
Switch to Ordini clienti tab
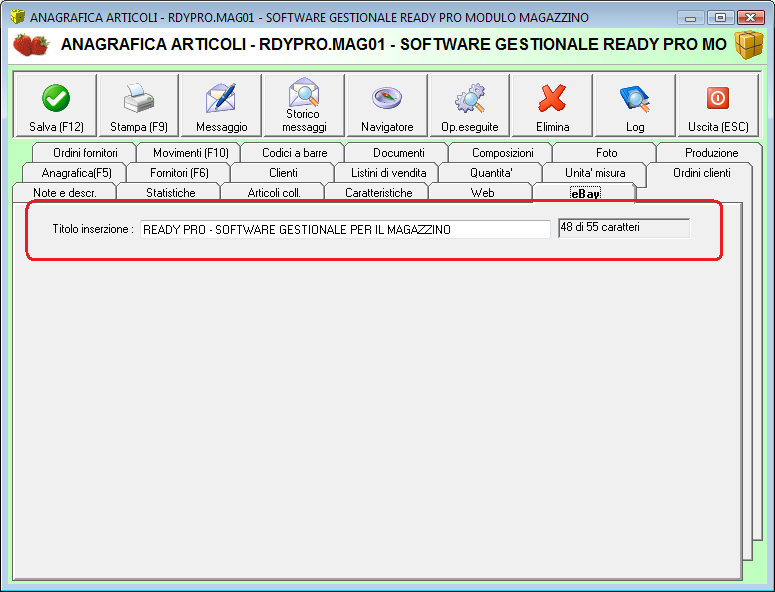pyautogui.click(x=701, y=173)
